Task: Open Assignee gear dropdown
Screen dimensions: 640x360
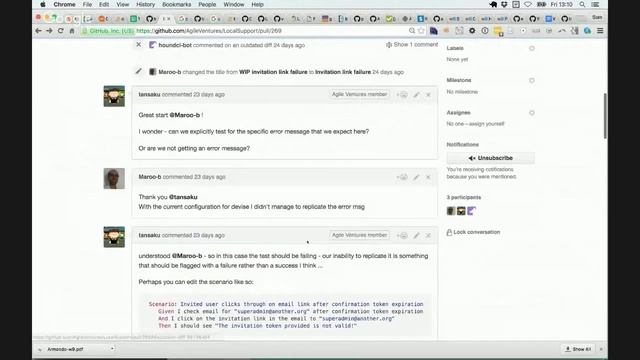Action: click(x=531, y=113)
